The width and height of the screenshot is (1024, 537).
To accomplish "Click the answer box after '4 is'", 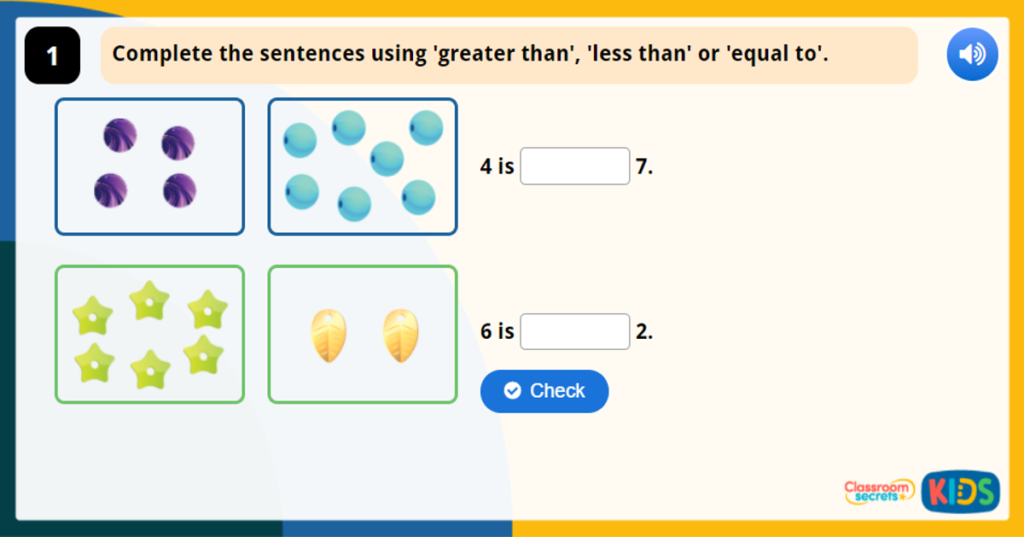I will coord(575,166).
